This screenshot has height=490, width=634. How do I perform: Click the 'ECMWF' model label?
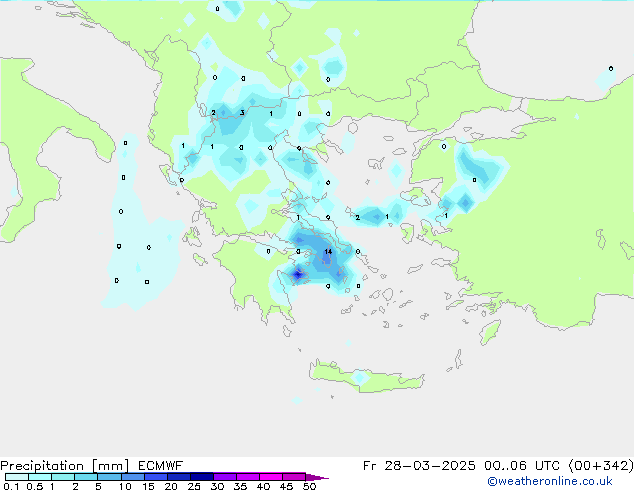click(x=161, y=465)
